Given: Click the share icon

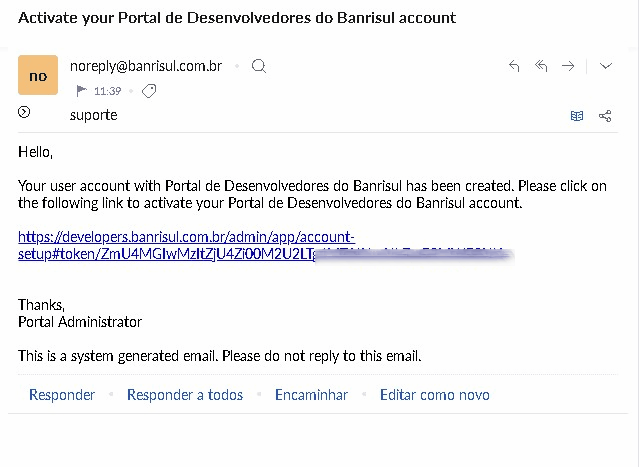Looking at the screenshot, I should [x=605, y=116].
